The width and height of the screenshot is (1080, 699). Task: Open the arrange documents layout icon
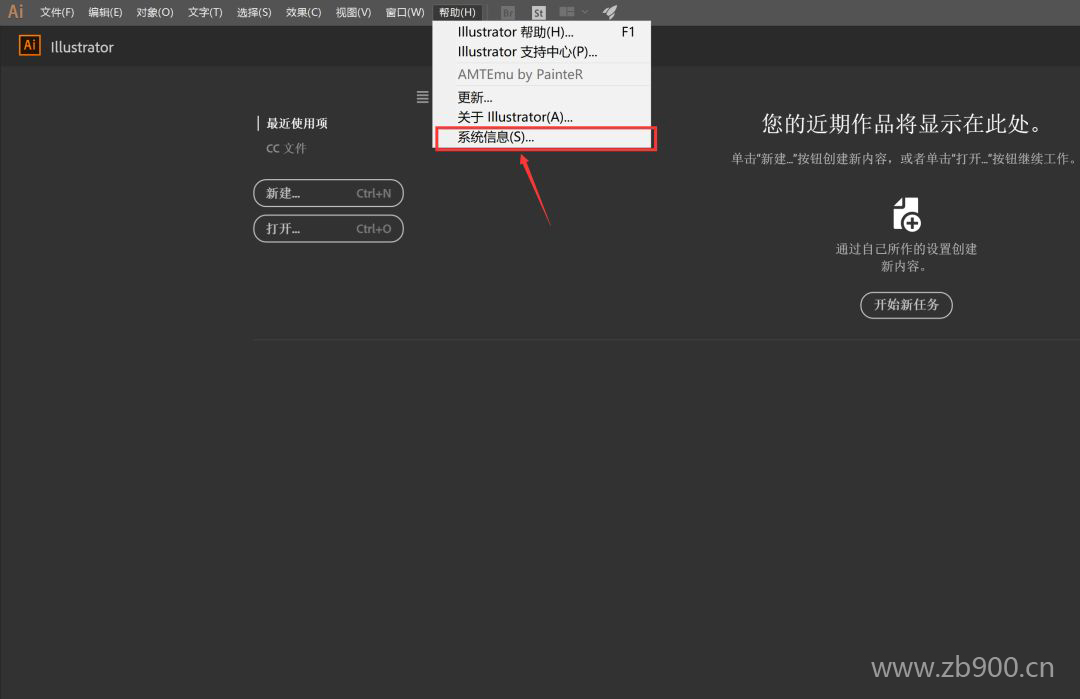point(567,12)
